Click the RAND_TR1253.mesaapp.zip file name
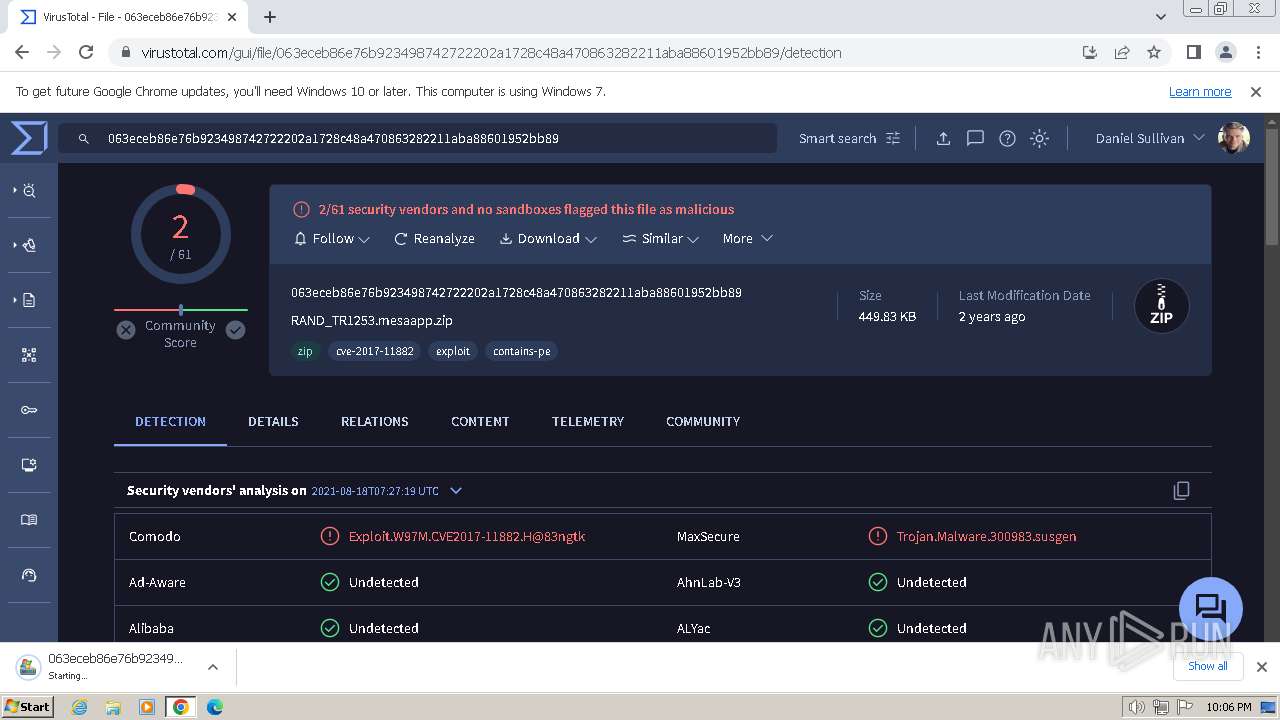This screenshot has height=720, width=1280. click(x=372, y=320)
